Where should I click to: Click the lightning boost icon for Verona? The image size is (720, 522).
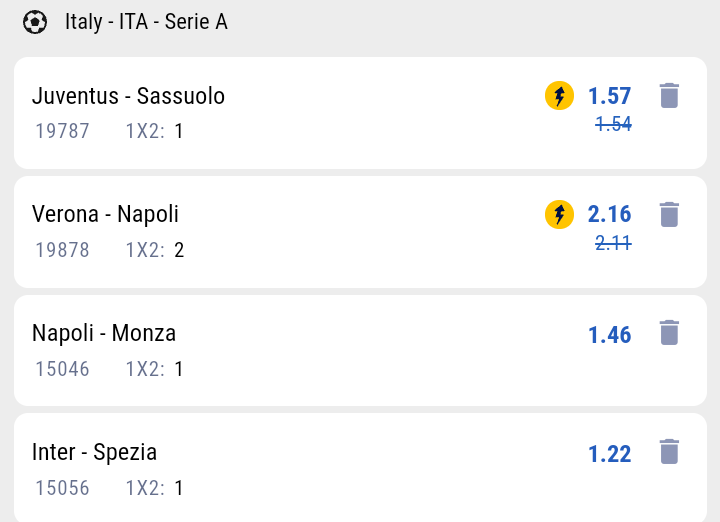pyautogui.click(x=559, y=214)
